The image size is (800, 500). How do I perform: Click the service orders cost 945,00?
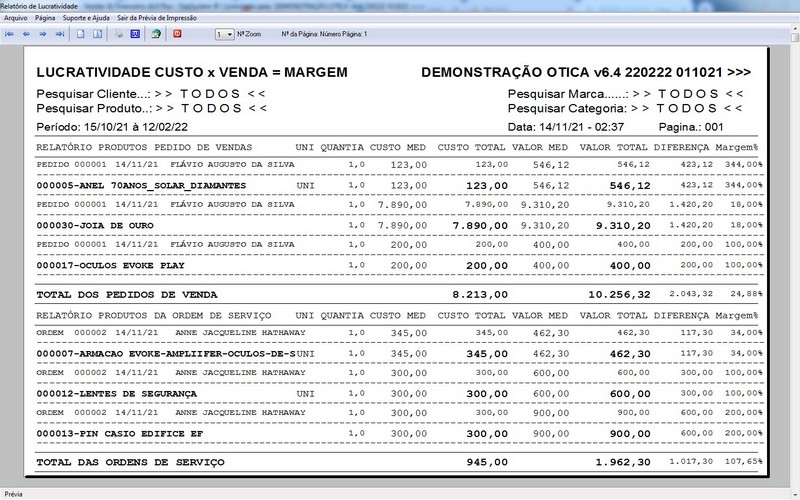487,462
